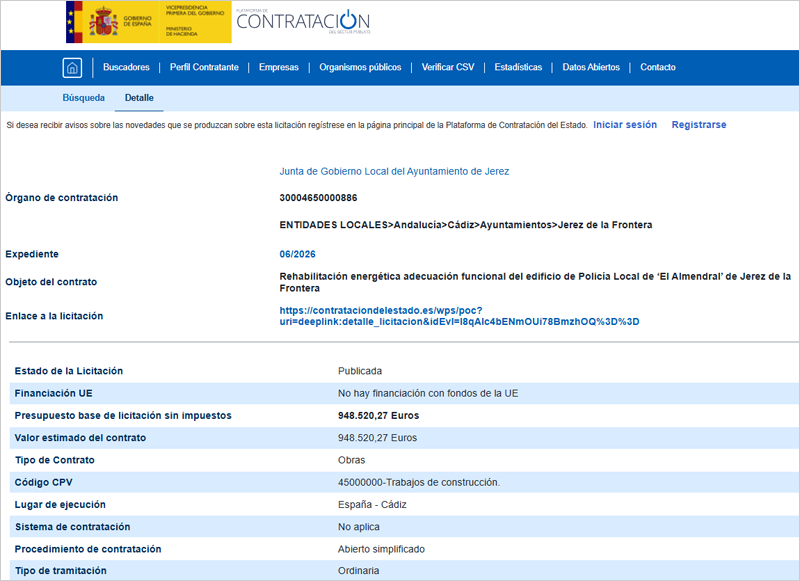Click the Código CPV value 45000000
This screenshot has width=800, height=581.
tap(418, 482)
